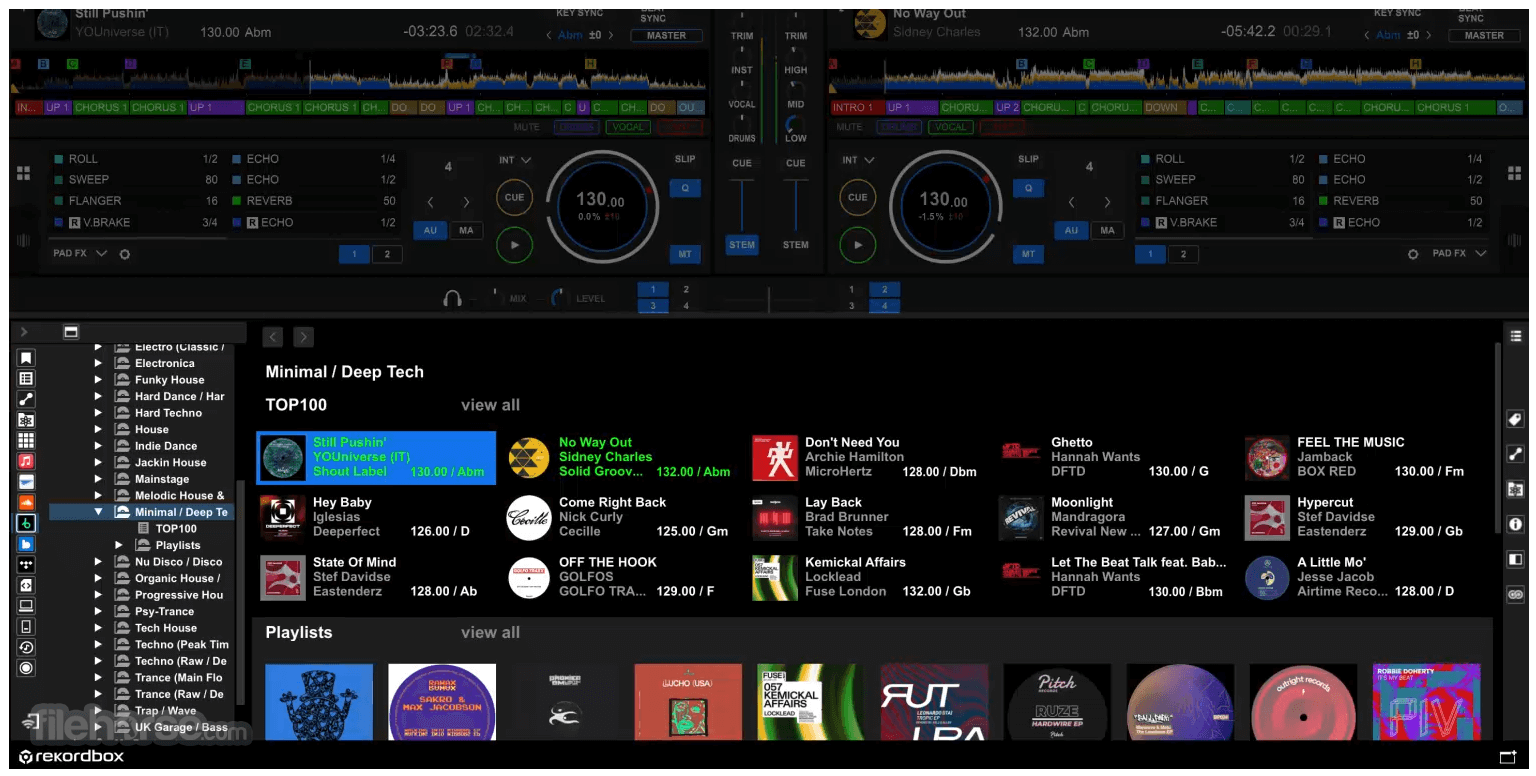Click the four-square pad grid icon on left deck

click(24, 173)
